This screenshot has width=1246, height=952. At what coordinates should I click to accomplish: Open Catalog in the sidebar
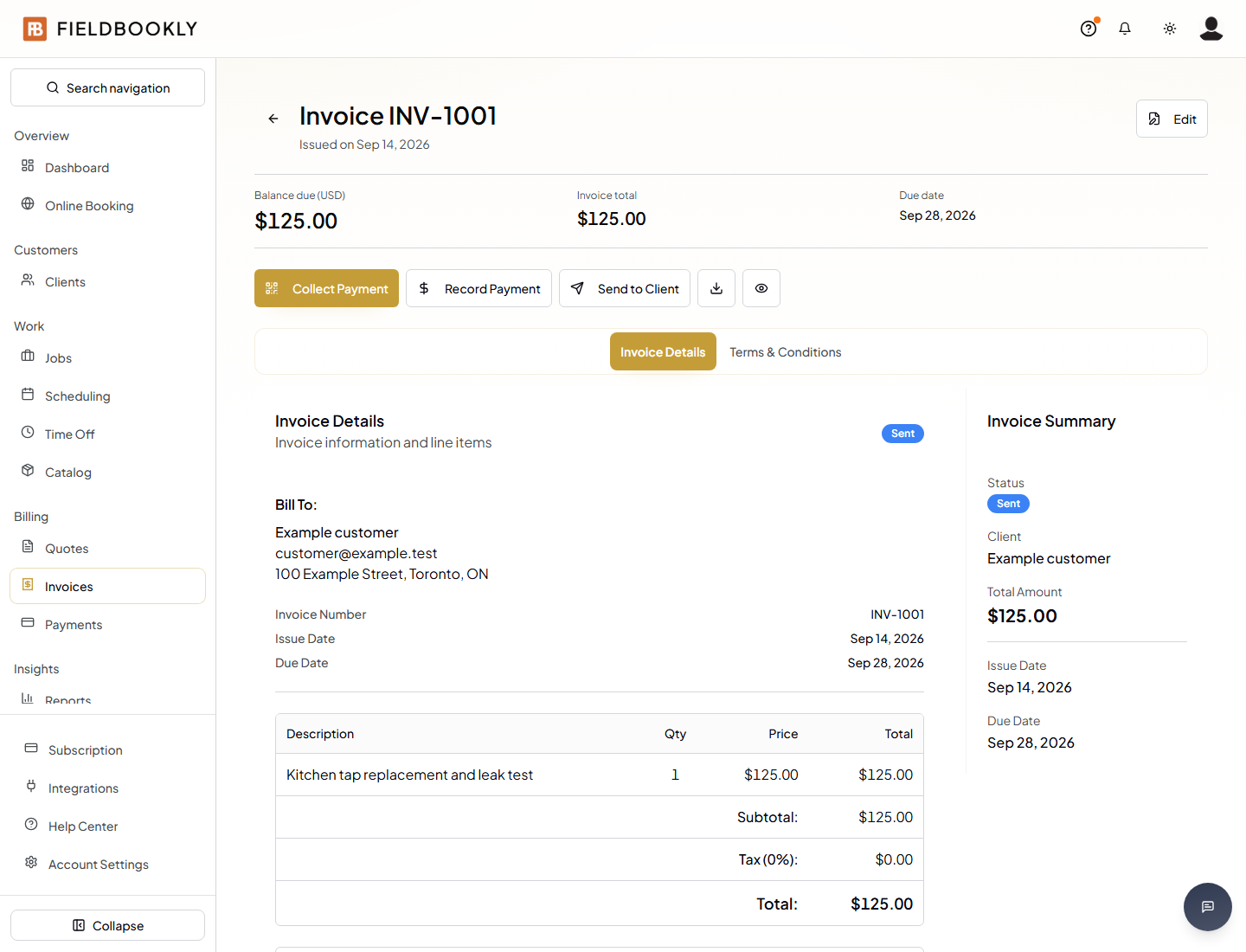point(107,472)
